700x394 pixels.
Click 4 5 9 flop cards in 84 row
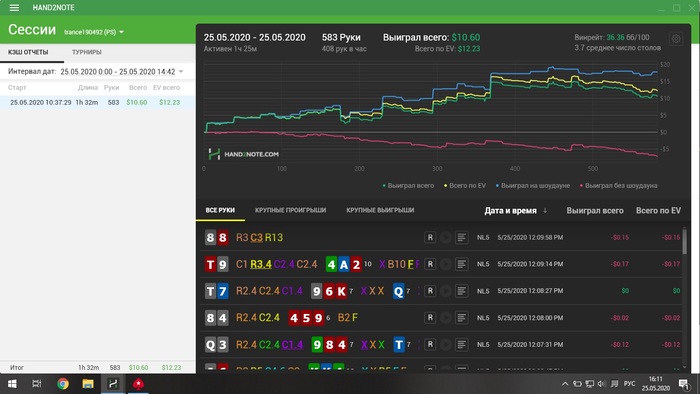point(306,318)
